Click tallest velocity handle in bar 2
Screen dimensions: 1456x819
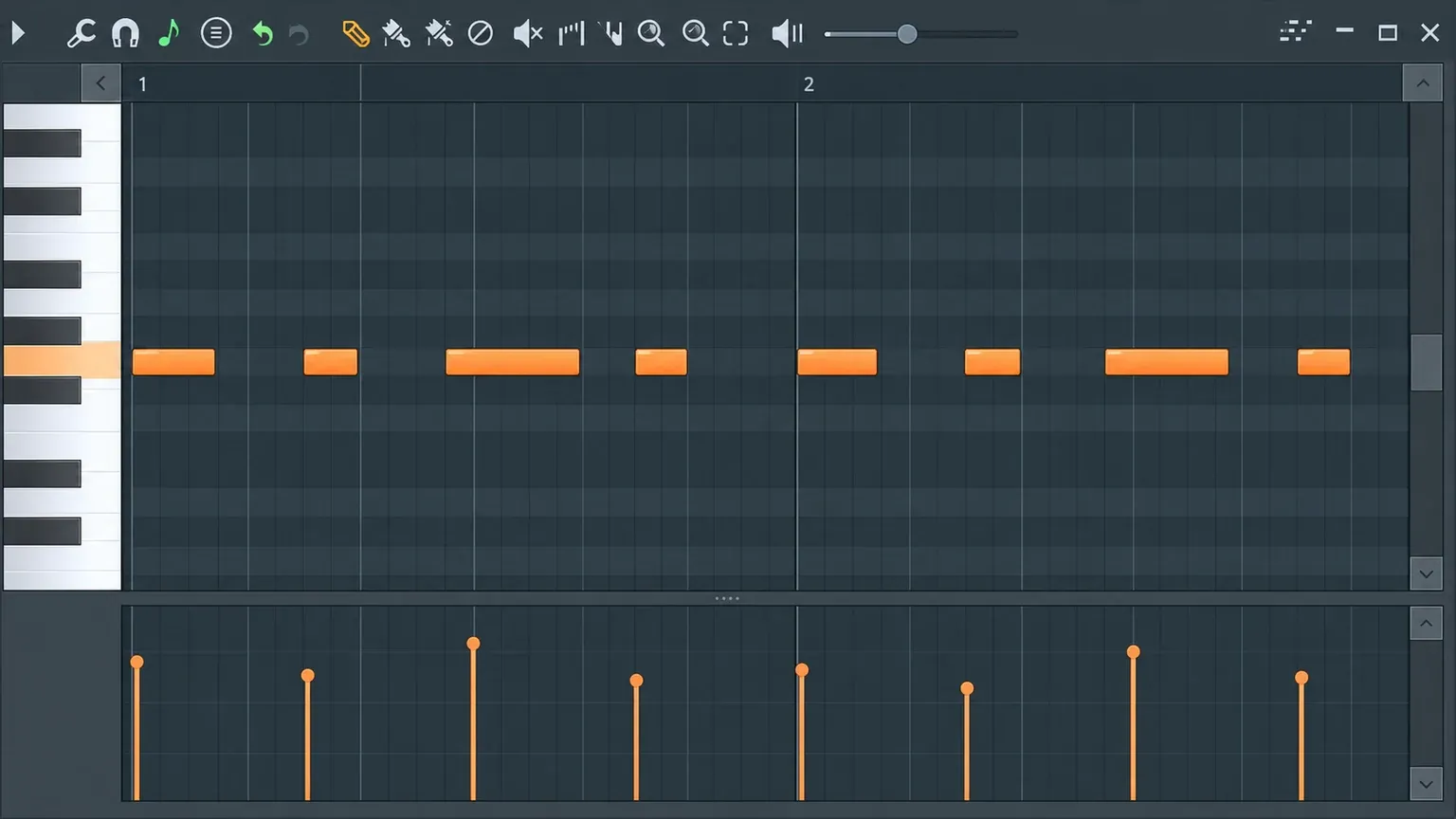1133,652
